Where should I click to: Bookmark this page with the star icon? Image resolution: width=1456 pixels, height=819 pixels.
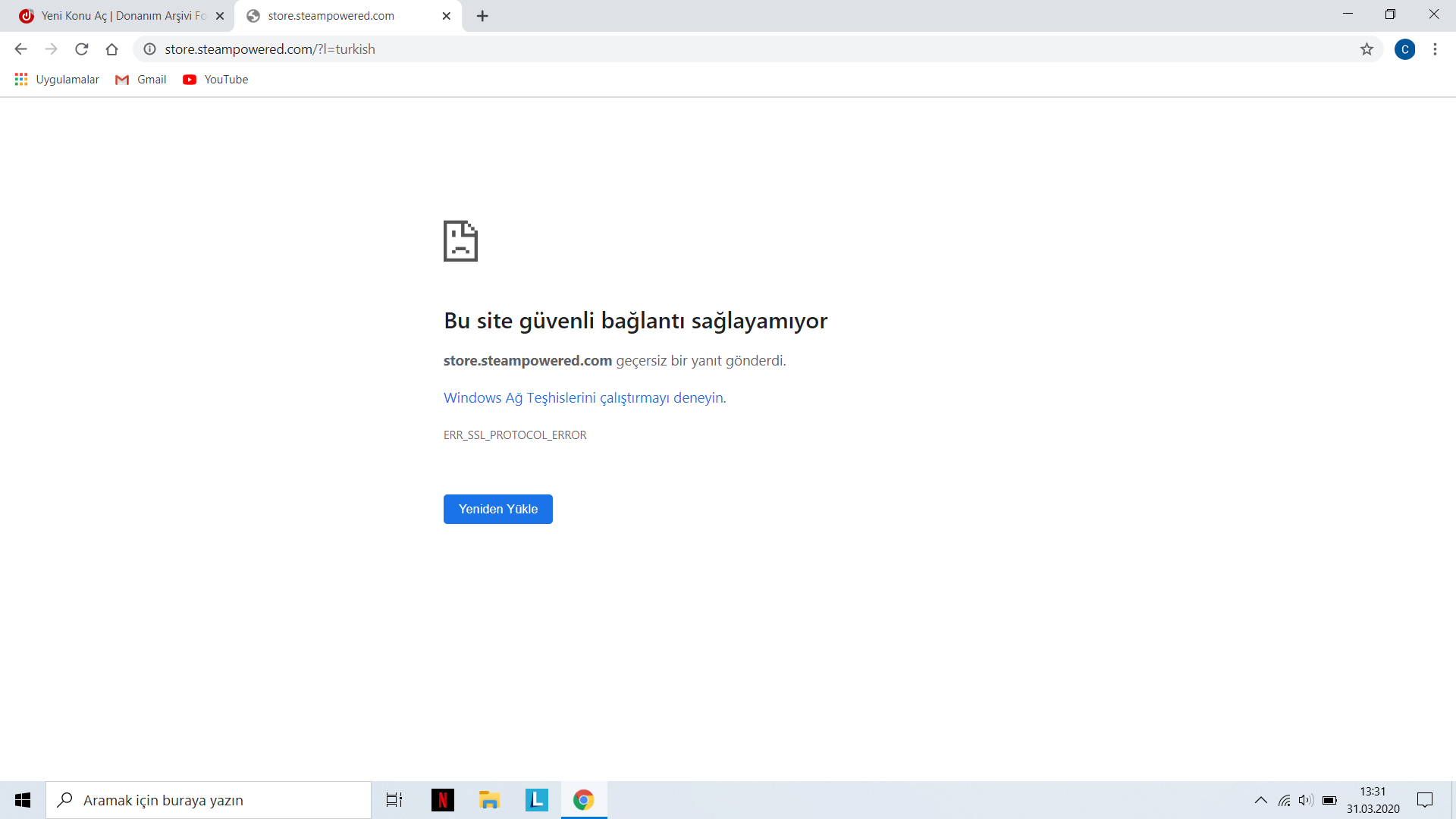point(1367,49)
